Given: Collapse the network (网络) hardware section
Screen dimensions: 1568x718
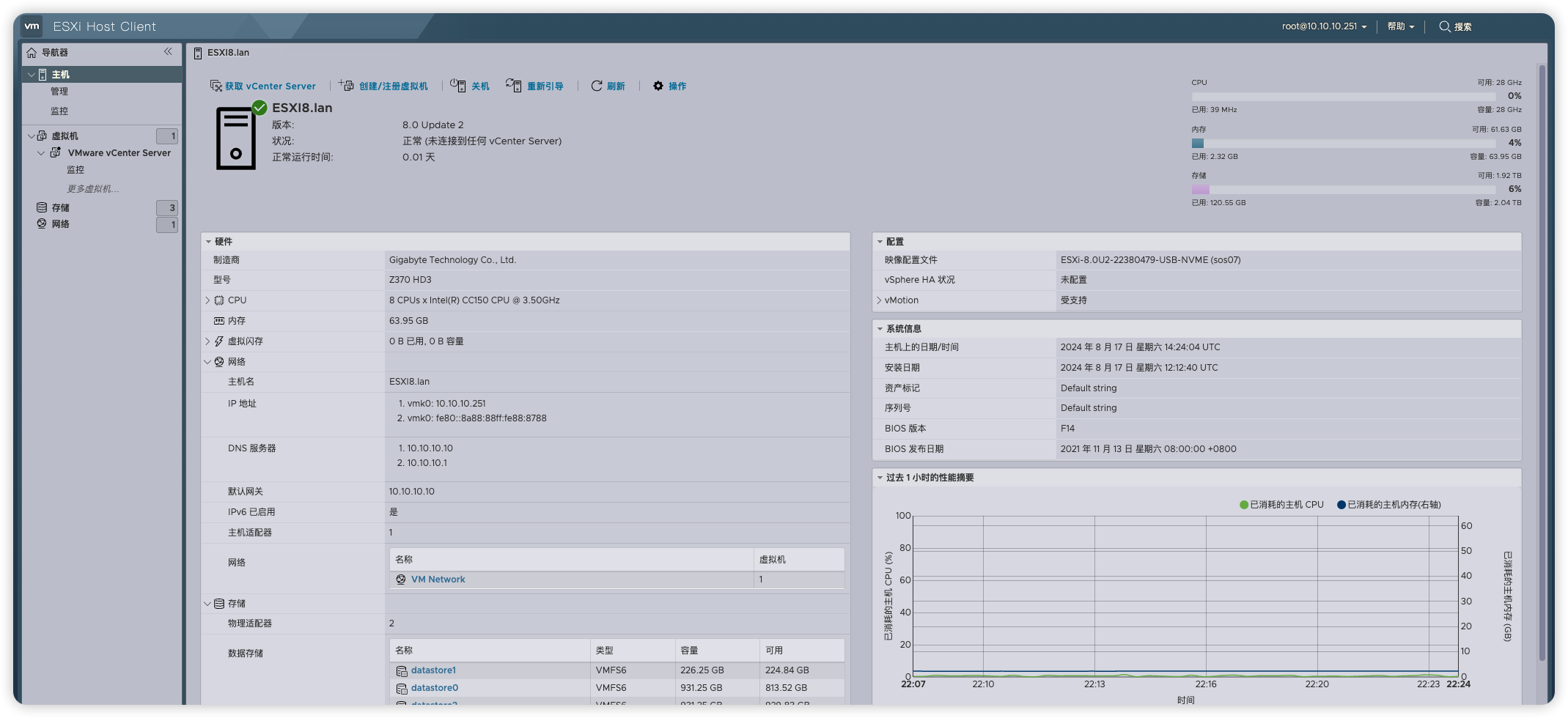Looking at the screenshot, I should coord(208,362).
